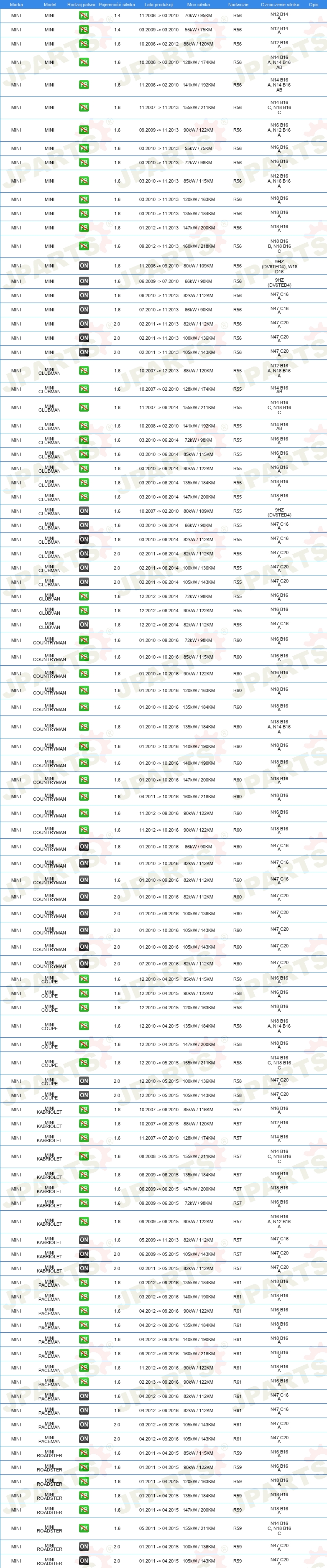Click petrol icon in MINI 70kW / 95KM row

[84, 15]
